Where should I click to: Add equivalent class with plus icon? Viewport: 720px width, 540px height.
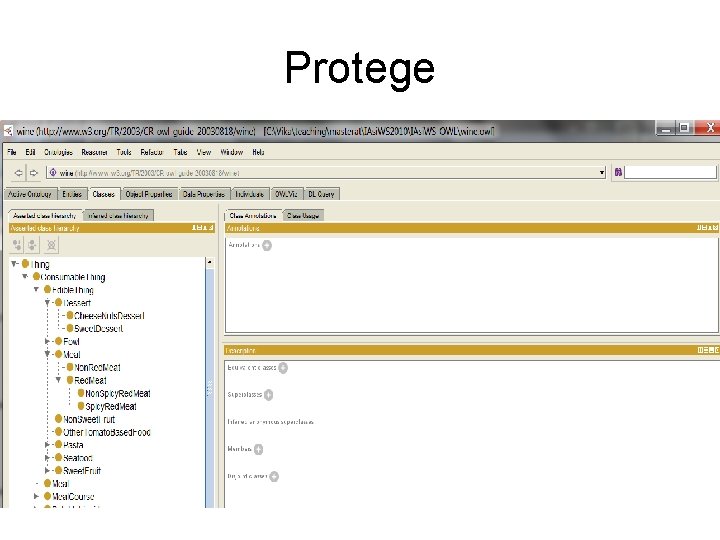tap(283, 368)
